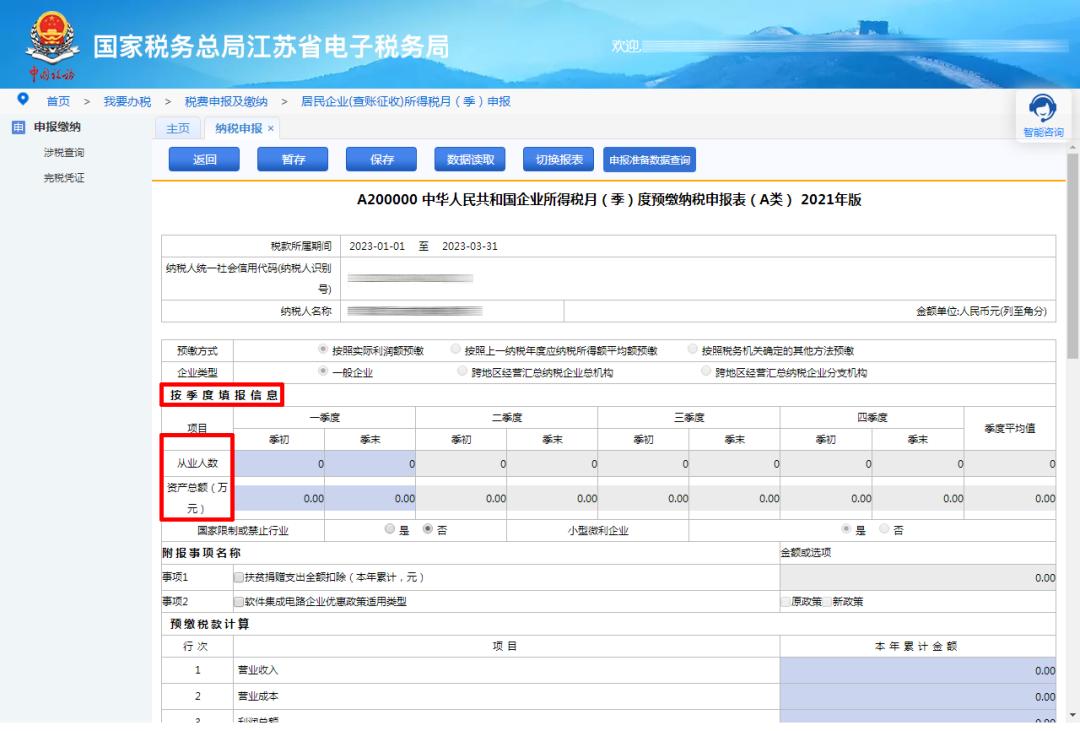Switch to the 主页 tab
This screenshot has width=1080, height=731.
tap(177, 128)
